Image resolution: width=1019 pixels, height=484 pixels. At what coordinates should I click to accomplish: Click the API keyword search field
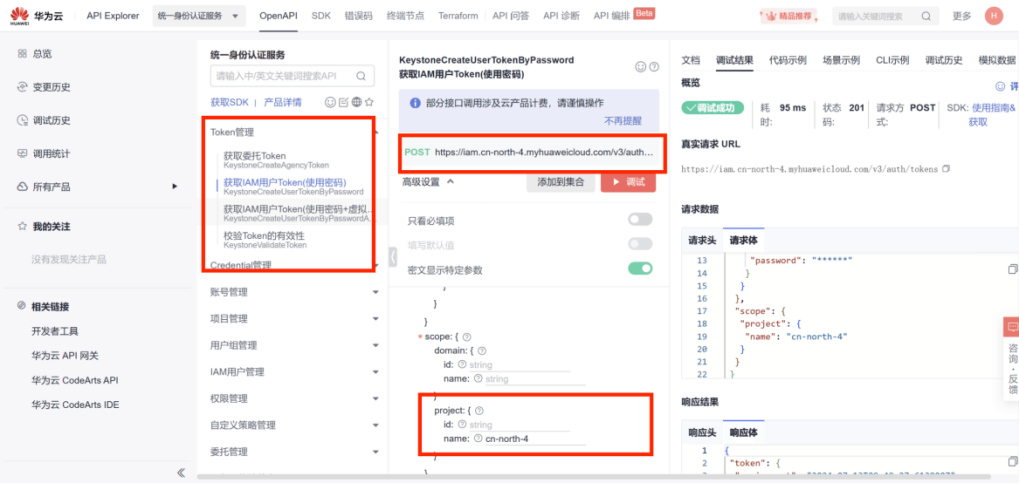point(292,76)
